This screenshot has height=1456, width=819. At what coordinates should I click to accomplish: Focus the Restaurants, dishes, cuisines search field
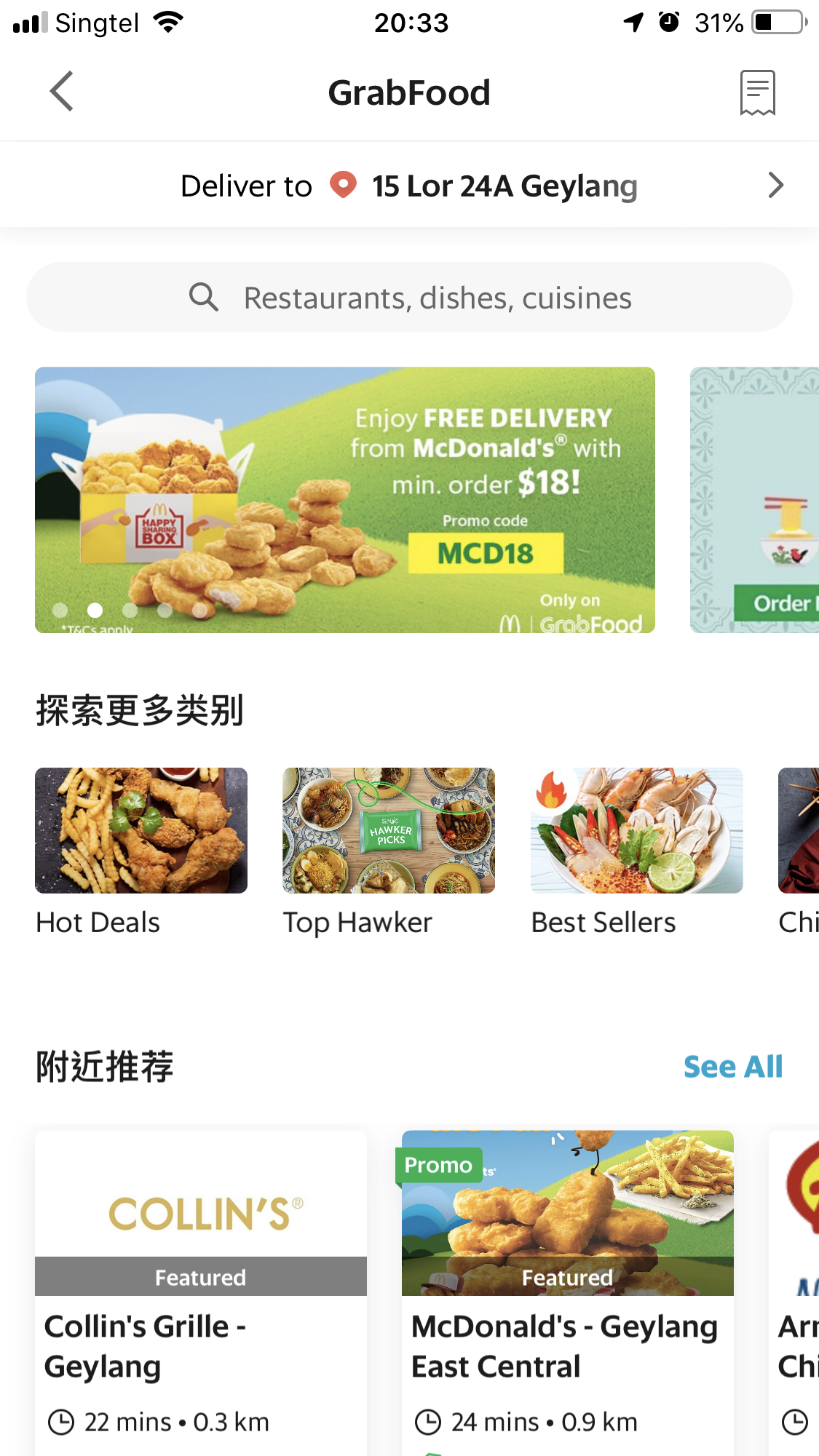[409, 298]
